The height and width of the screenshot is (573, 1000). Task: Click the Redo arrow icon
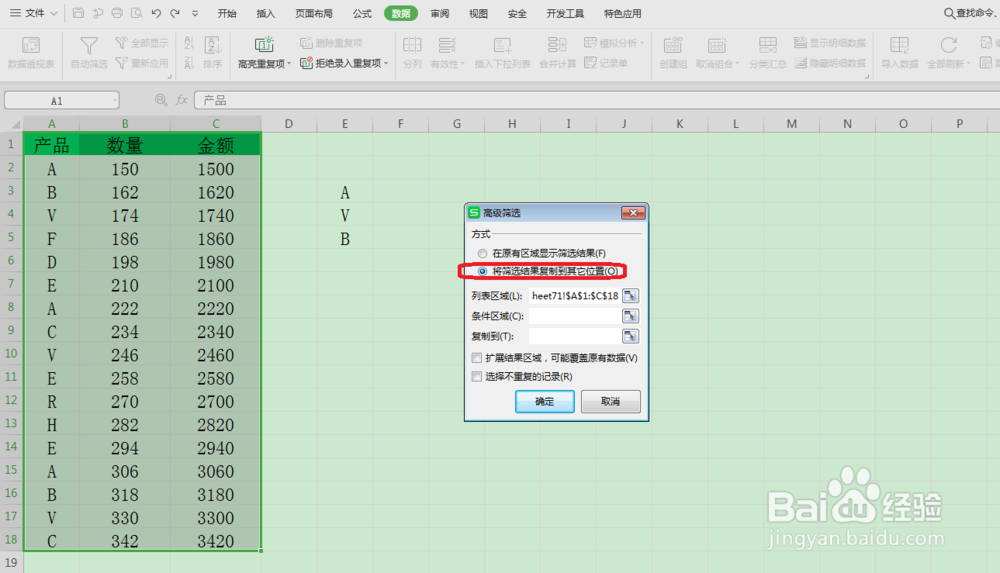click(175, 13)
